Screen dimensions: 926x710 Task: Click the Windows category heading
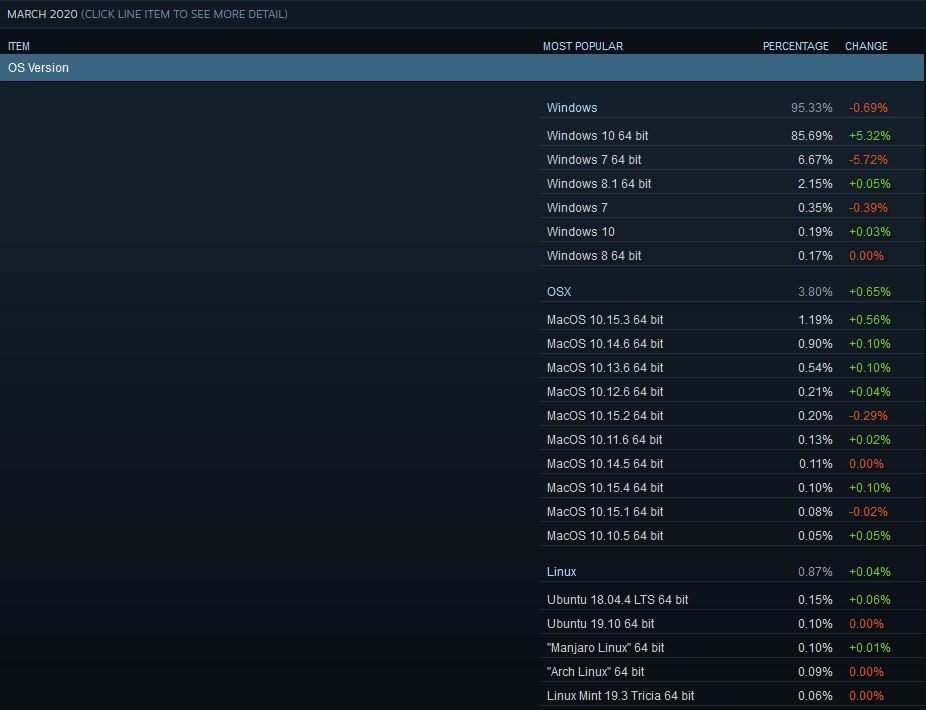[572, 108]
